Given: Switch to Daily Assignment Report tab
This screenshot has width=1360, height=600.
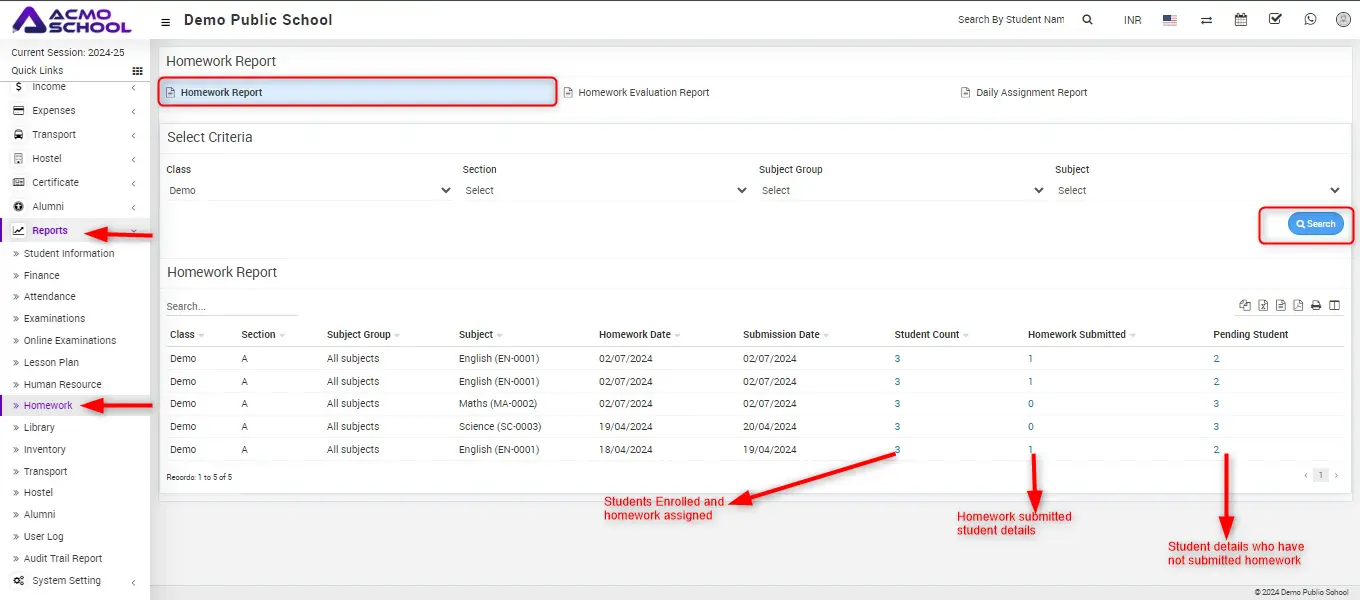Looking at the screenshot, I should (1031, 93).
